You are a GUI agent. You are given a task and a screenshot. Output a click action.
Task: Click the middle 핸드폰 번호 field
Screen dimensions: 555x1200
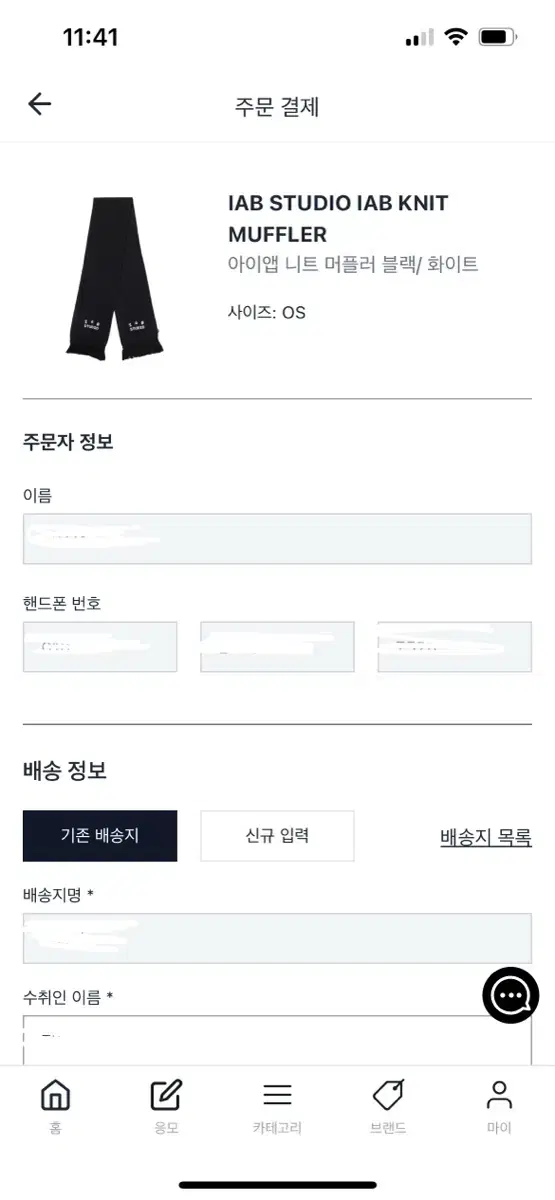(277, 647)
